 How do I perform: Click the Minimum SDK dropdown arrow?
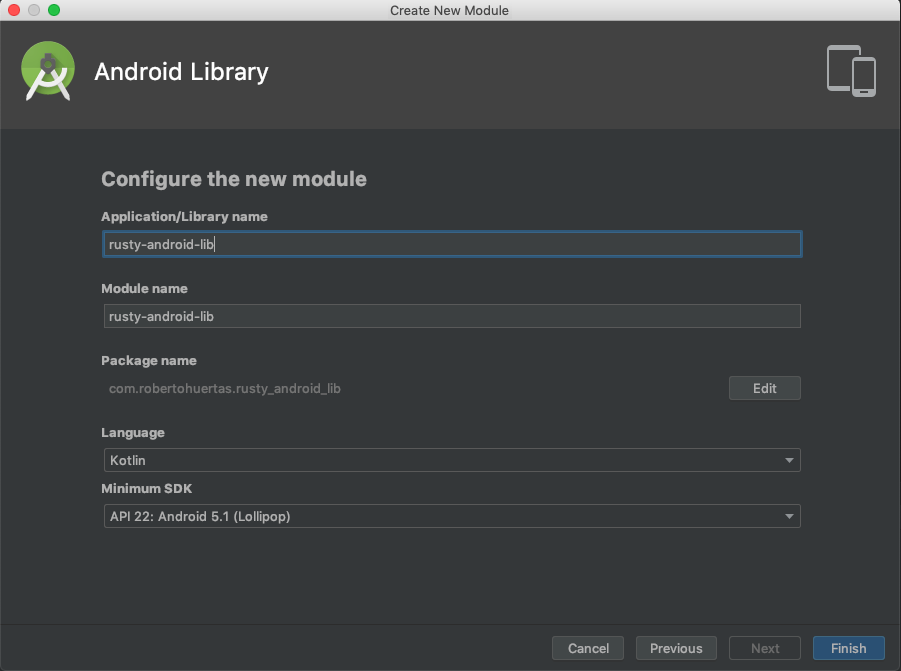pyautogui.click(x=789, y=516)
